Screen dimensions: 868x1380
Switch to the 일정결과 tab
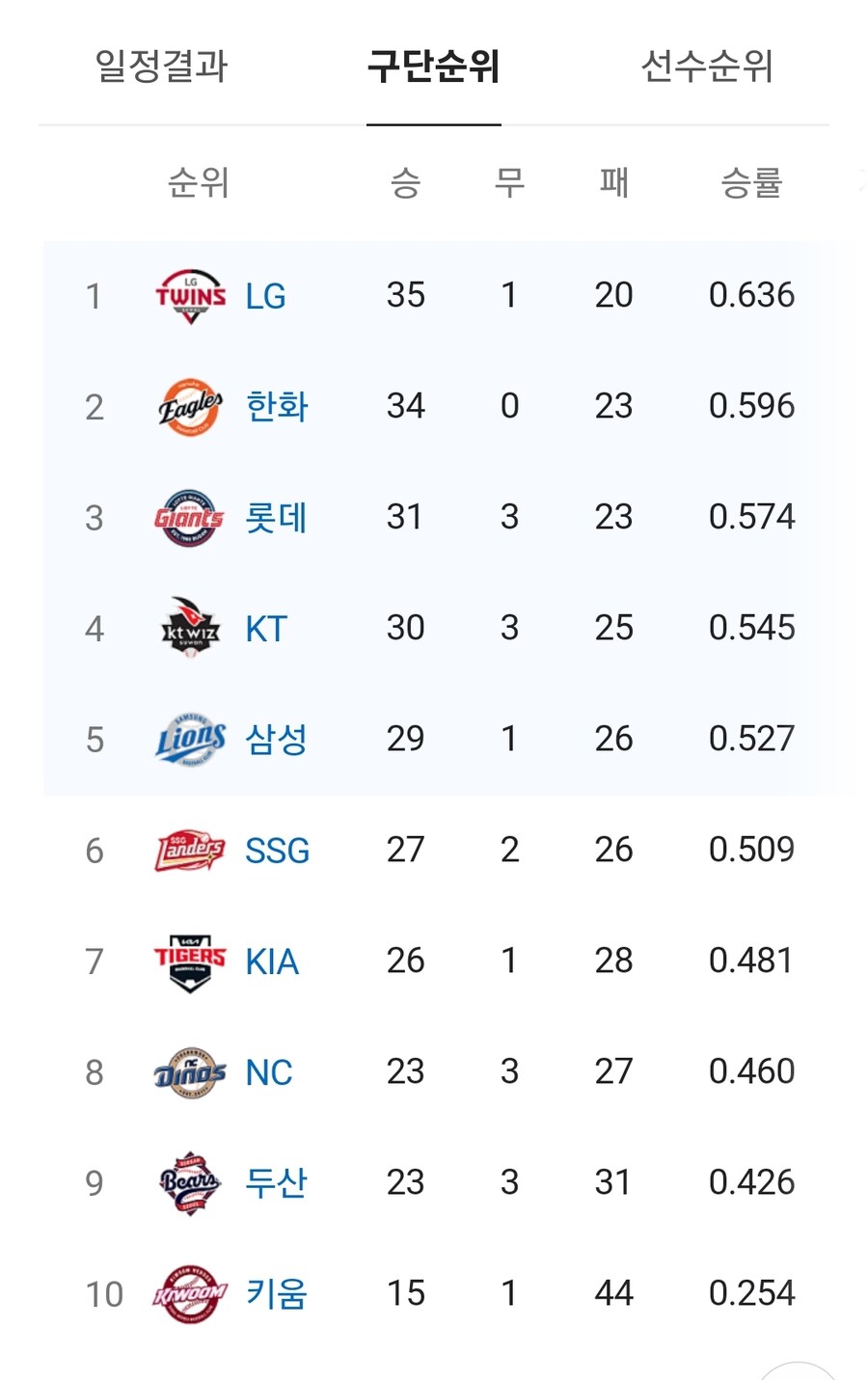pyautogui.click(x=161, y=66)
